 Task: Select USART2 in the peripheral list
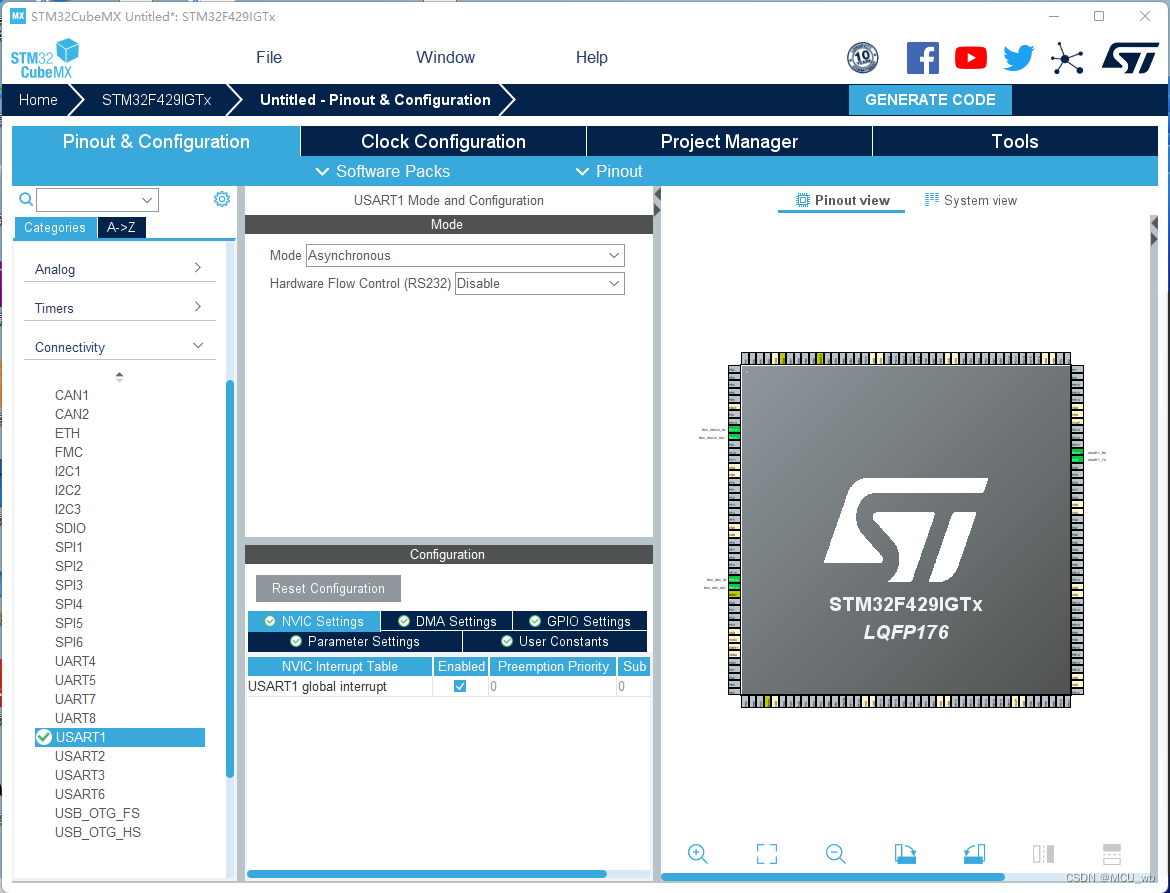coord(80,756)
